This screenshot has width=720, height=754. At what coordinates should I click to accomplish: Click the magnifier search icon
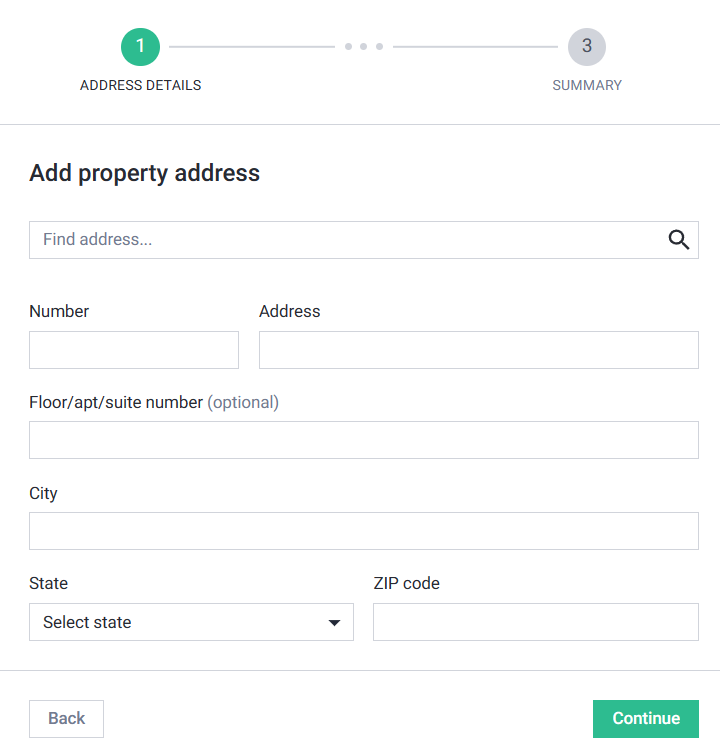(x=679, y=240)
